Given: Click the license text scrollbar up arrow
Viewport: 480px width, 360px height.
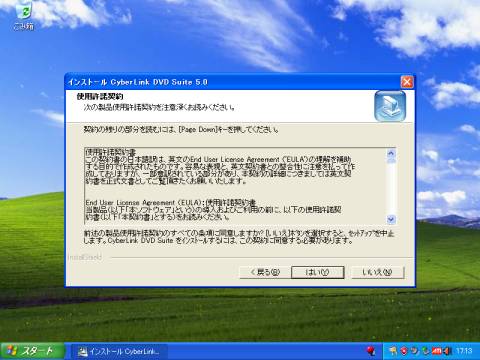Looking at the screenshot, I should (391, 153).
